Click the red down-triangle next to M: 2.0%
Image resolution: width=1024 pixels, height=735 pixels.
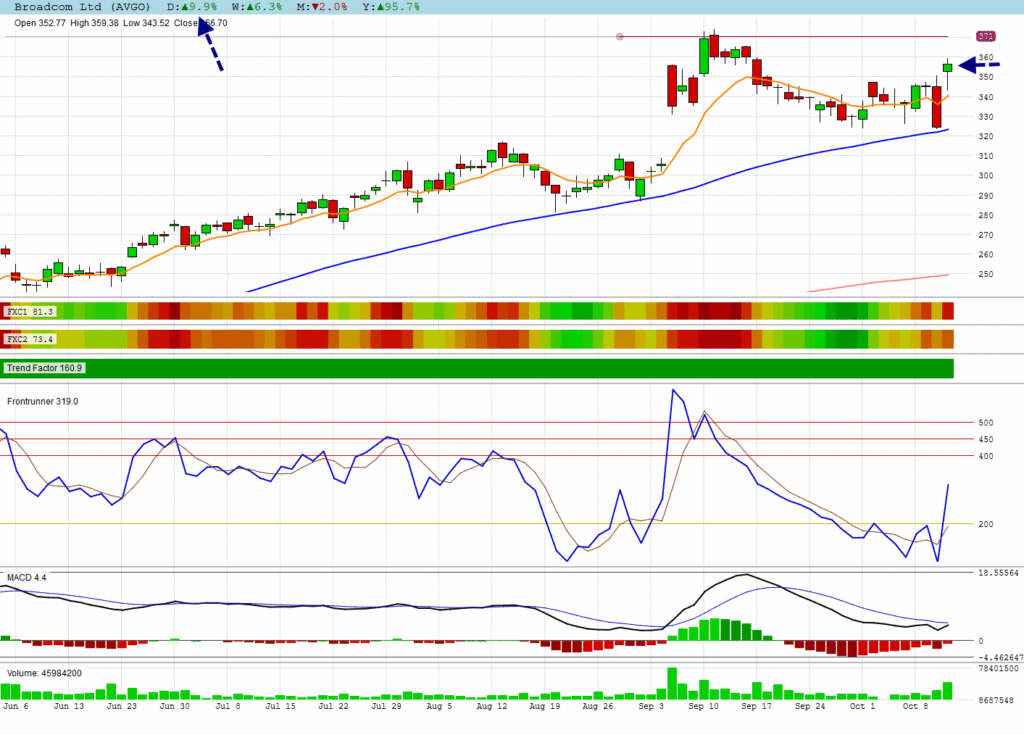coord(316,7)
